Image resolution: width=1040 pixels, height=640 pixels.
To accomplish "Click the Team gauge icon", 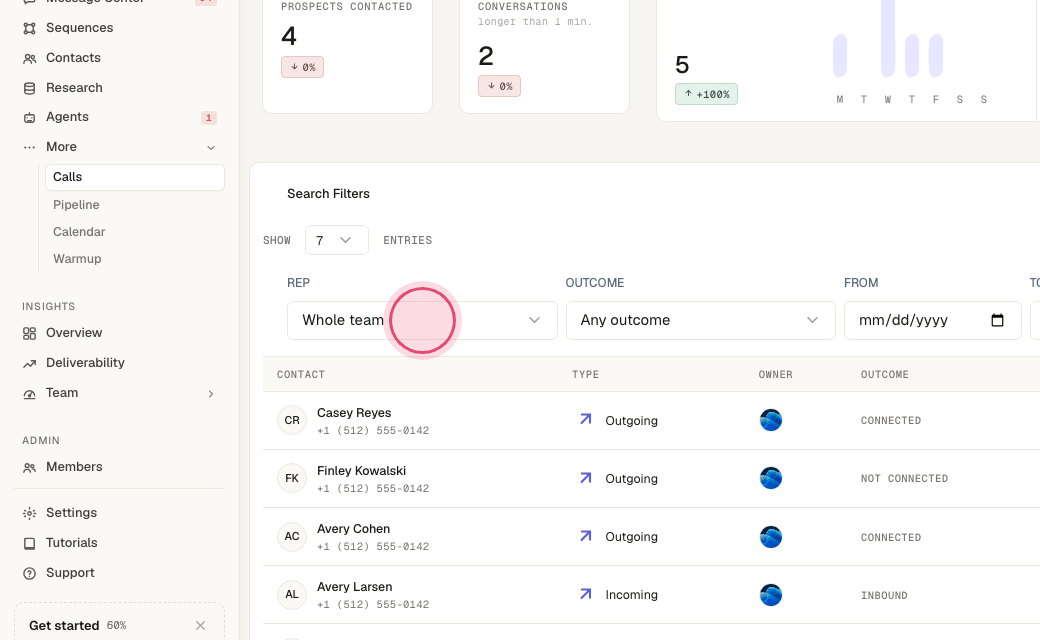I will [29, 394].
